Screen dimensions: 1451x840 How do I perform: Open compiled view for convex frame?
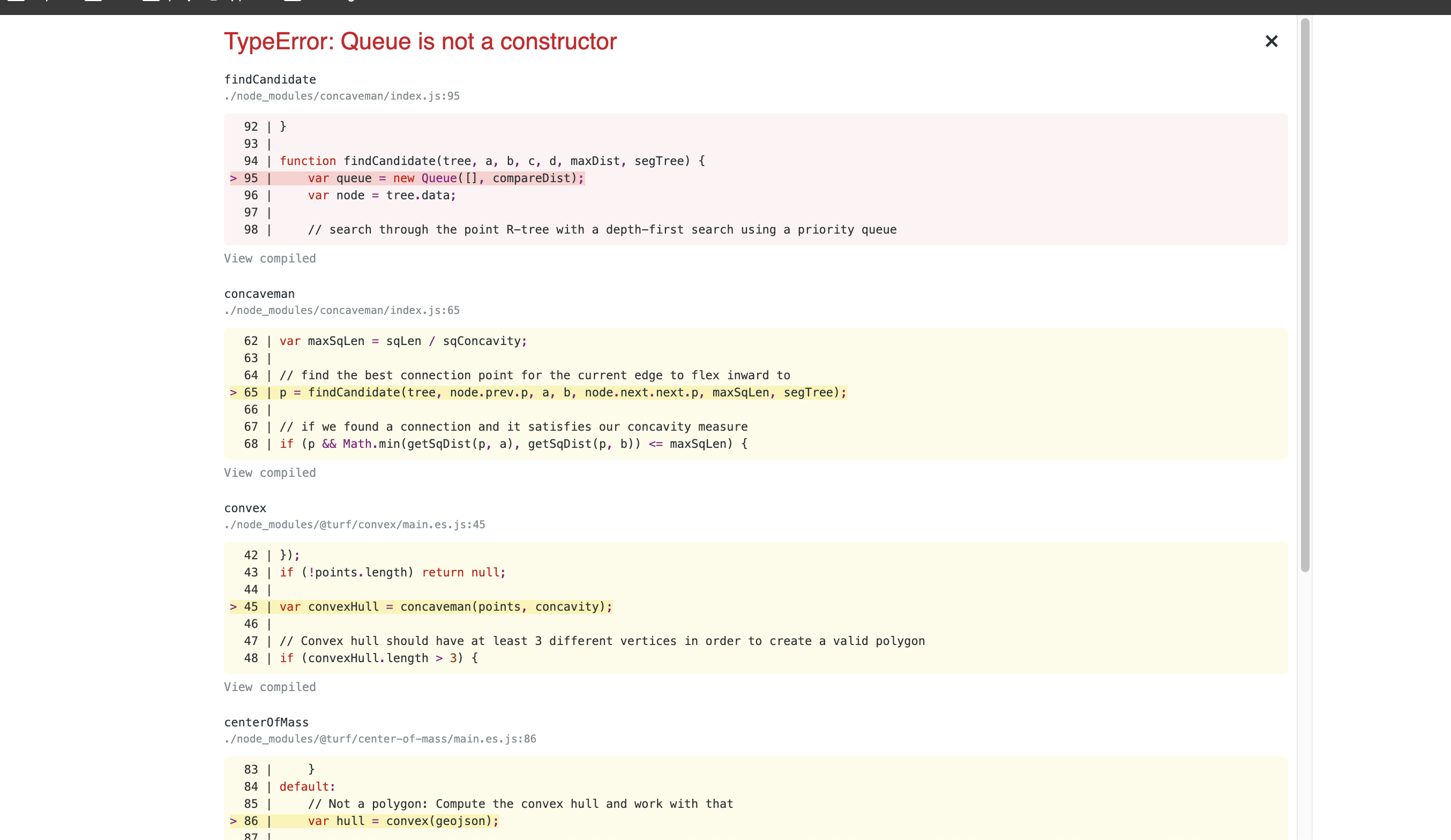(x=270, y=686)
